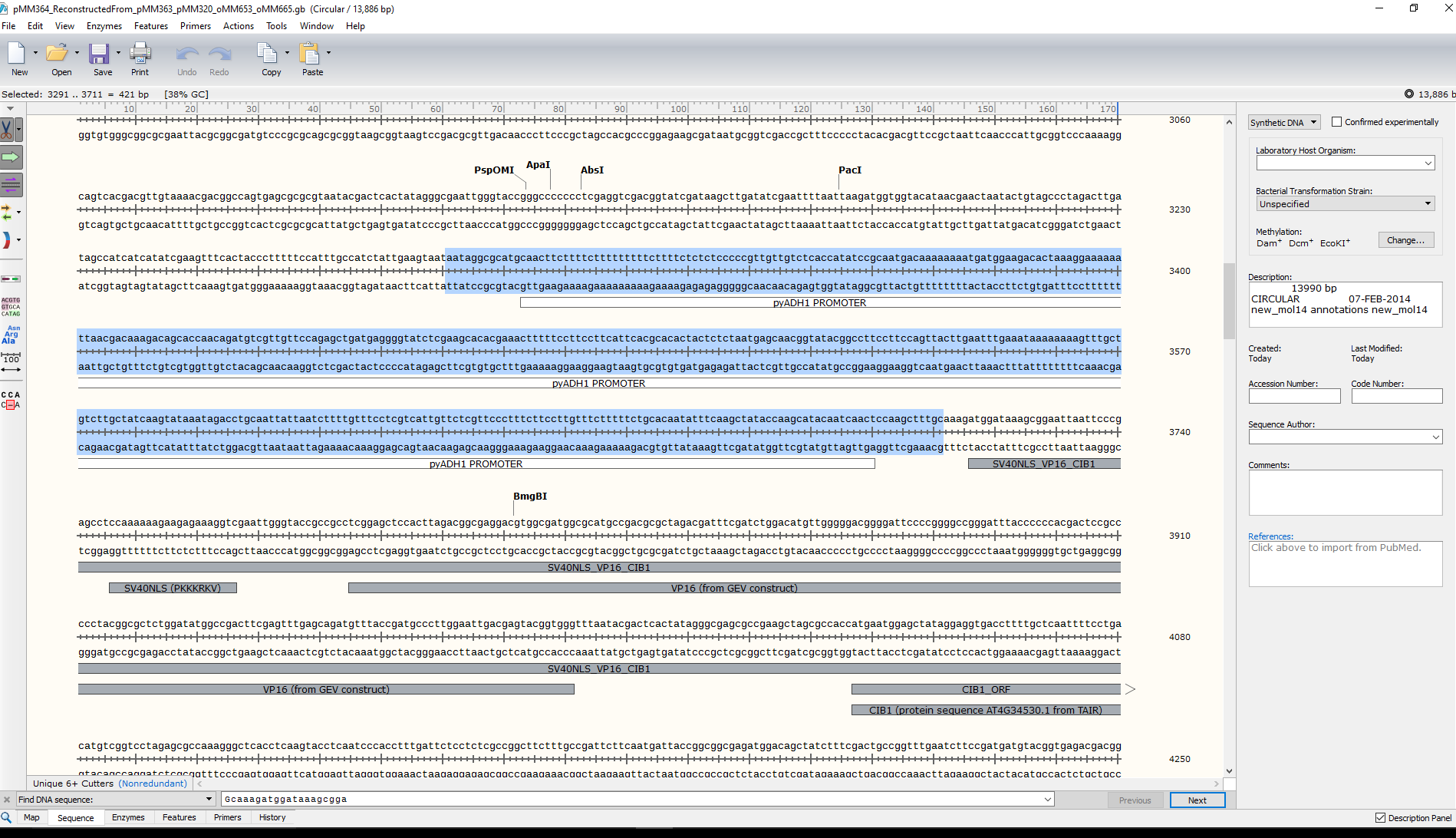The width and height of the screenshot is (1456, 838).
Task: Open the Enzymes menu
Action: coord(104,26)
